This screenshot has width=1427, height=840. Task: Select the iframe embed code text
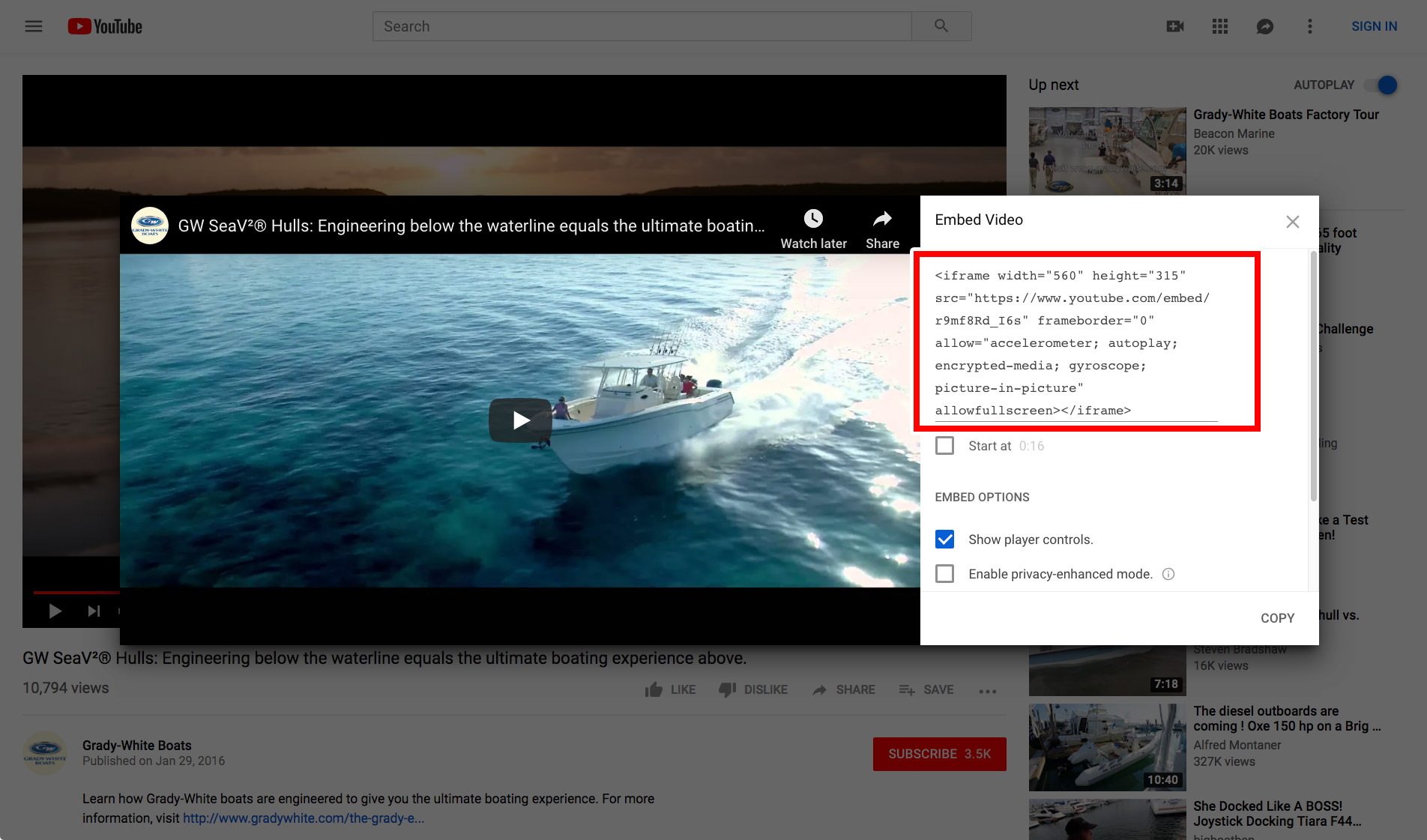click(x=1076, y=343)
